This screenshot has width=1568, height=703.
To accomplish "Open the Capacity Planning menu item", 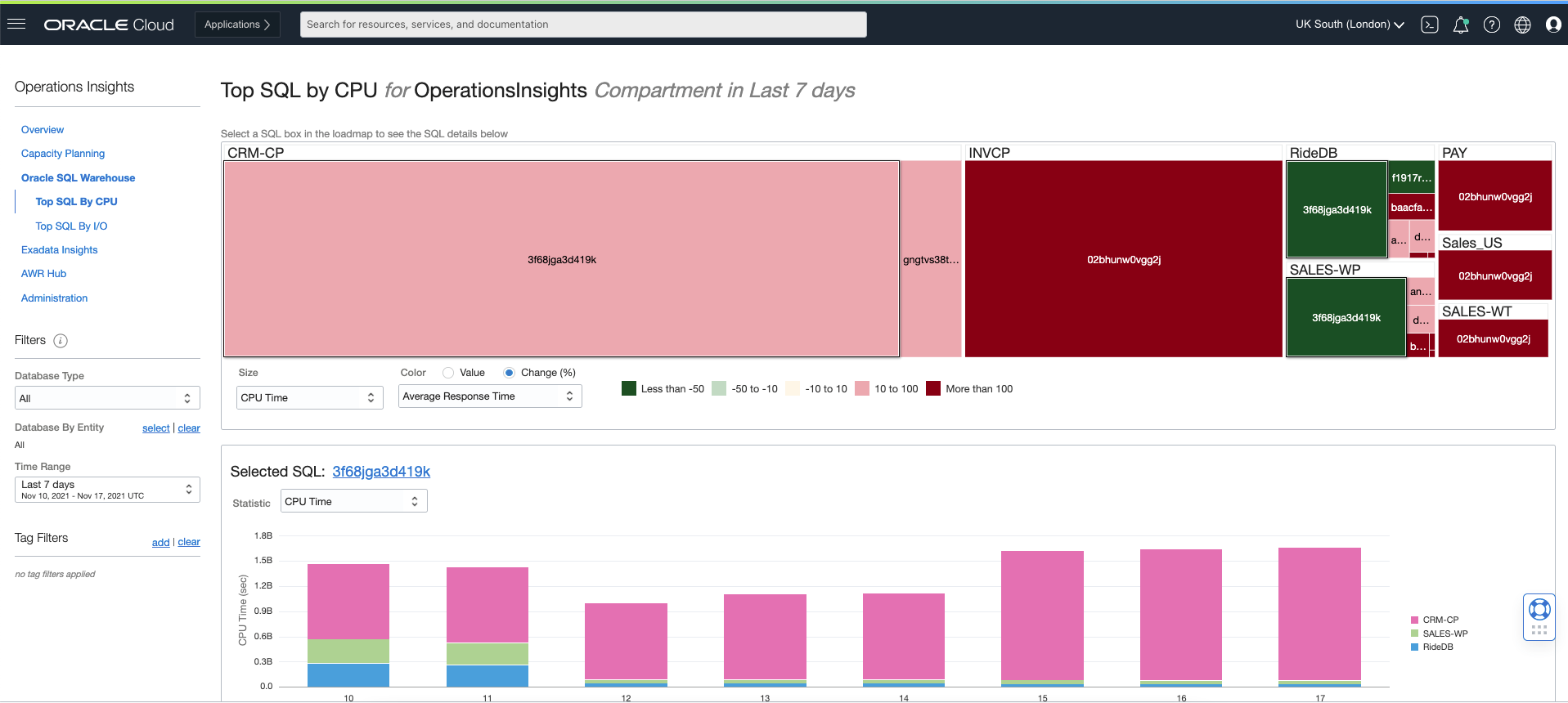I will click(x=63, y=154).
